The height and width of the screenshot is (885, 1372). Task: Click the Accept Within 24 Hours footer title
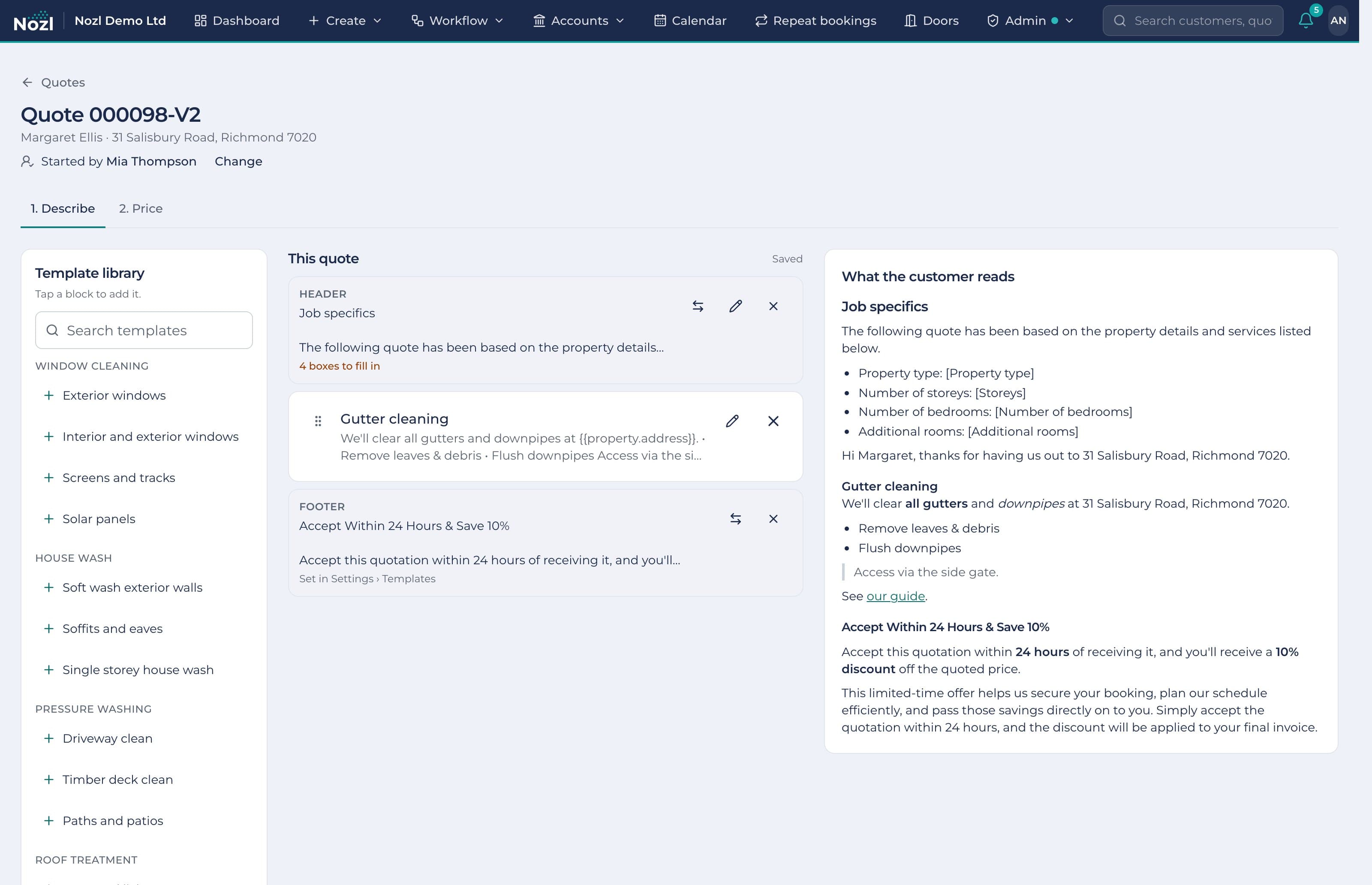(404, 526)
